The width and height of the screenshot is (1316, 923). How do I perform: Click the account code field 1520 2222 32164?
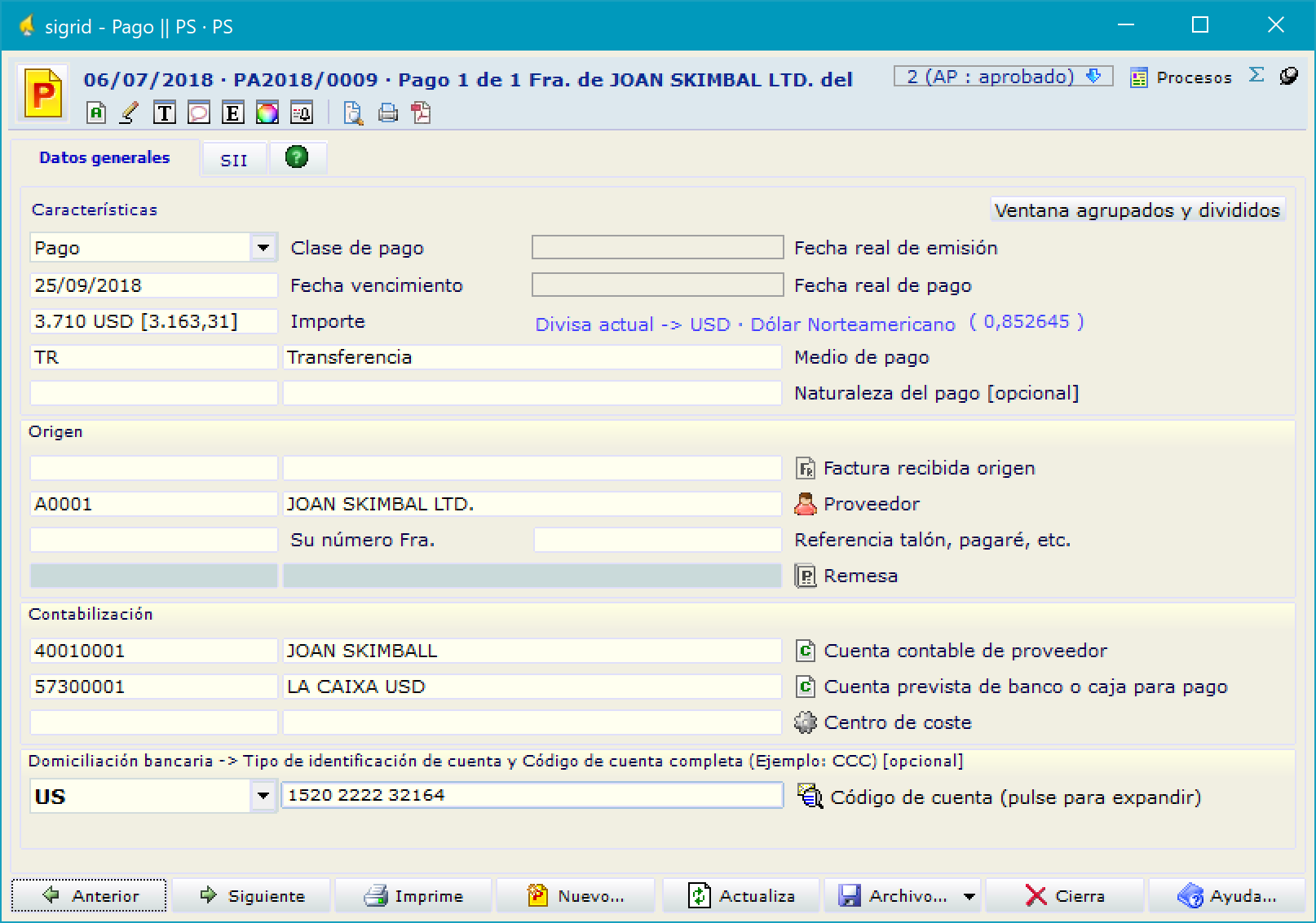(x=532, y=795)
